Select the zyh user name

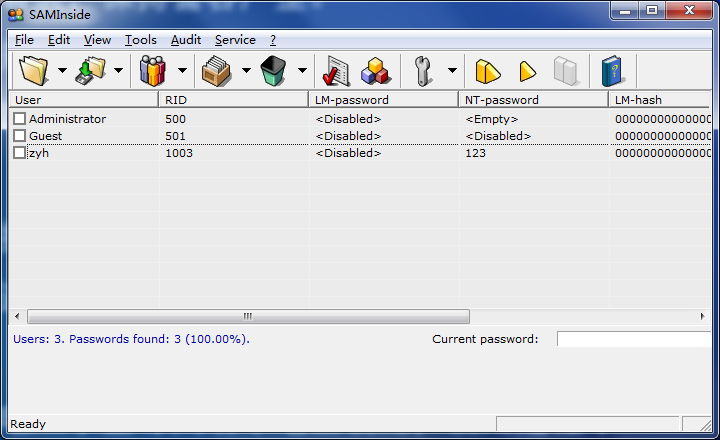[x=39, y=153]
